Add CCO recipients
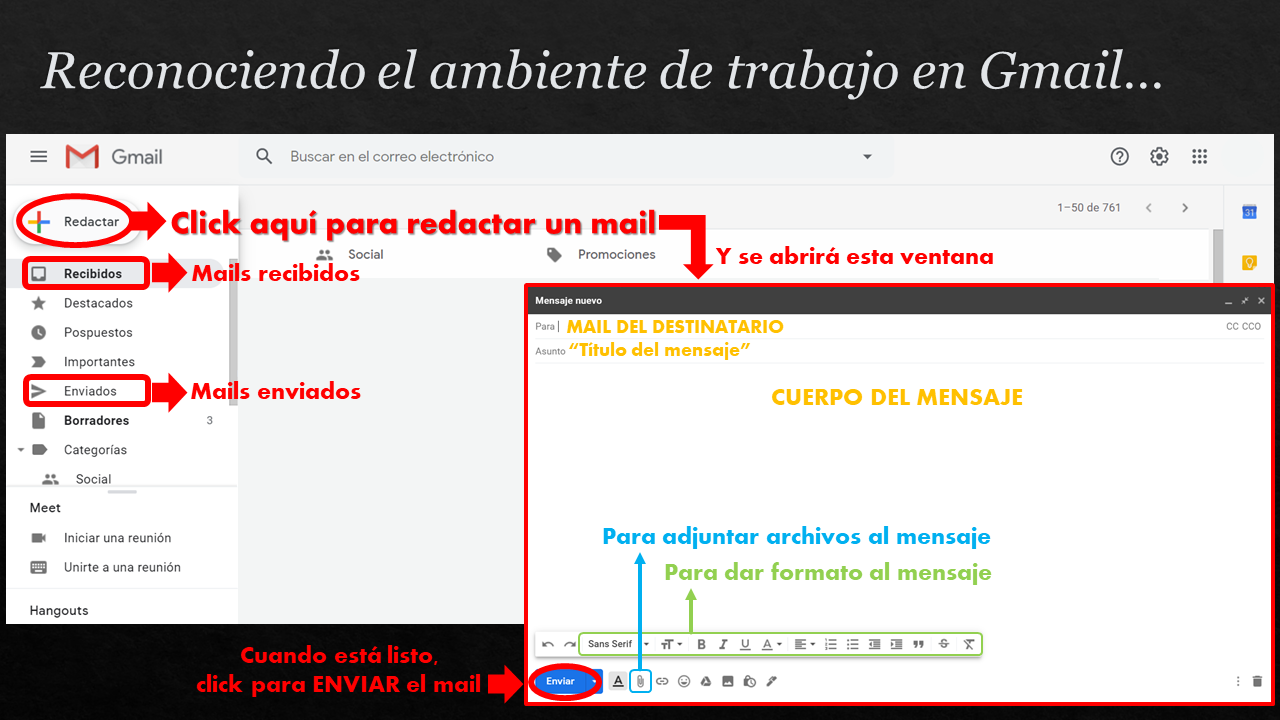Image resolution: width=1280 pixels, height=720 pixels. (x=1252, y=327)
